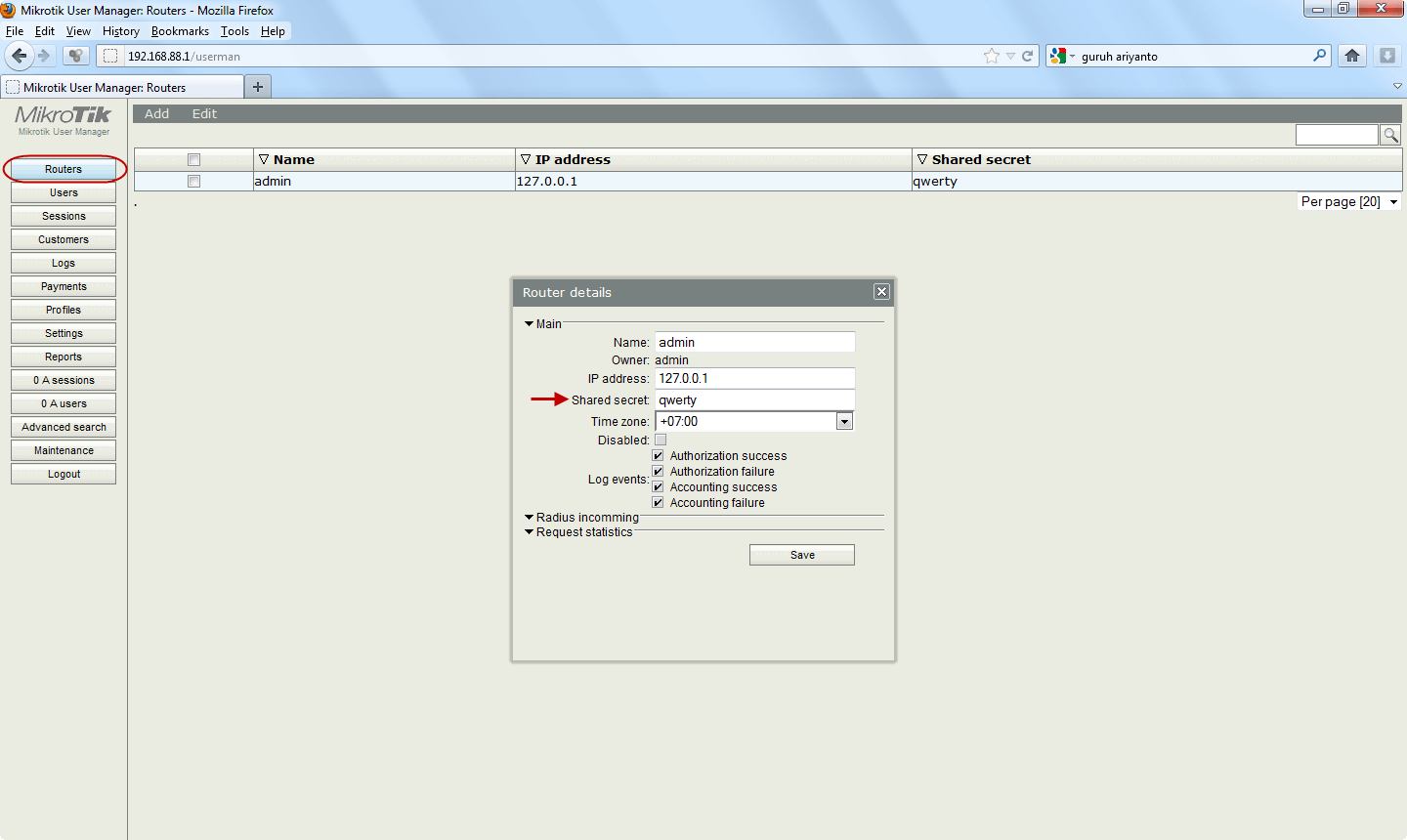Screen dimensions: 1407x840
Task: Expand the Radius incomming section
Action: [581, 517]
